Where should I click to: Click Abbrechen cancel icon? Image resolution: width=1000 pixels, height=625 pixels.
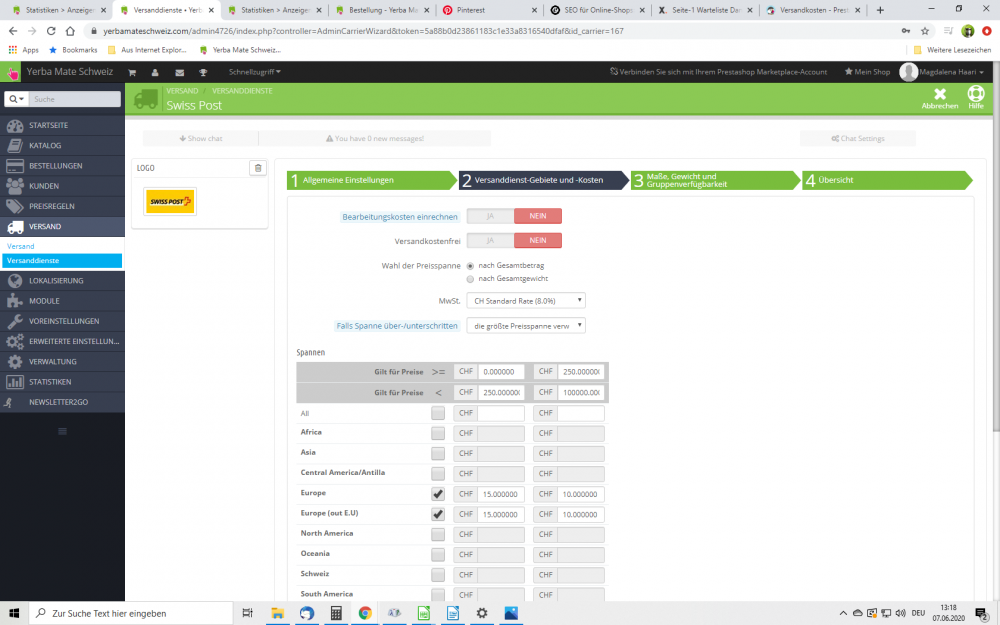coord(939,98)
